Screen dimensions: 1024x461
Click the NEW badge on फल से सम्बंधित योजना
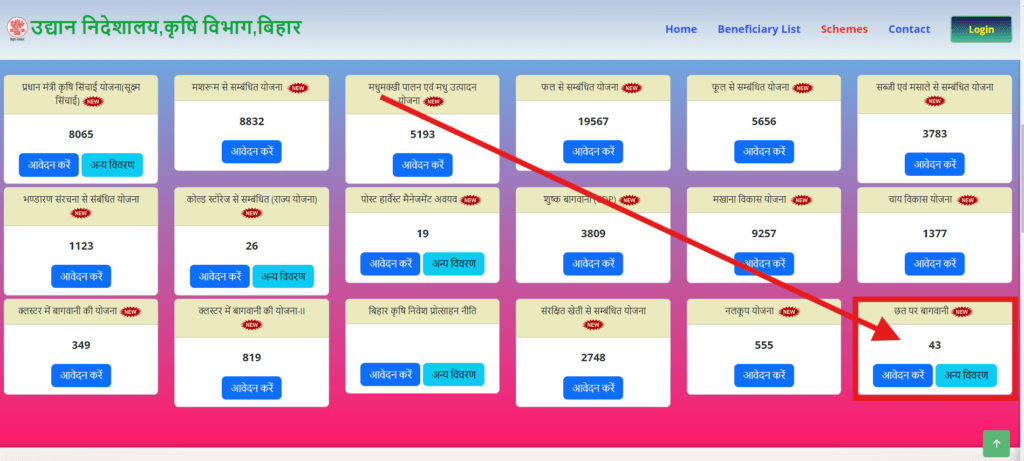(631, 88)
